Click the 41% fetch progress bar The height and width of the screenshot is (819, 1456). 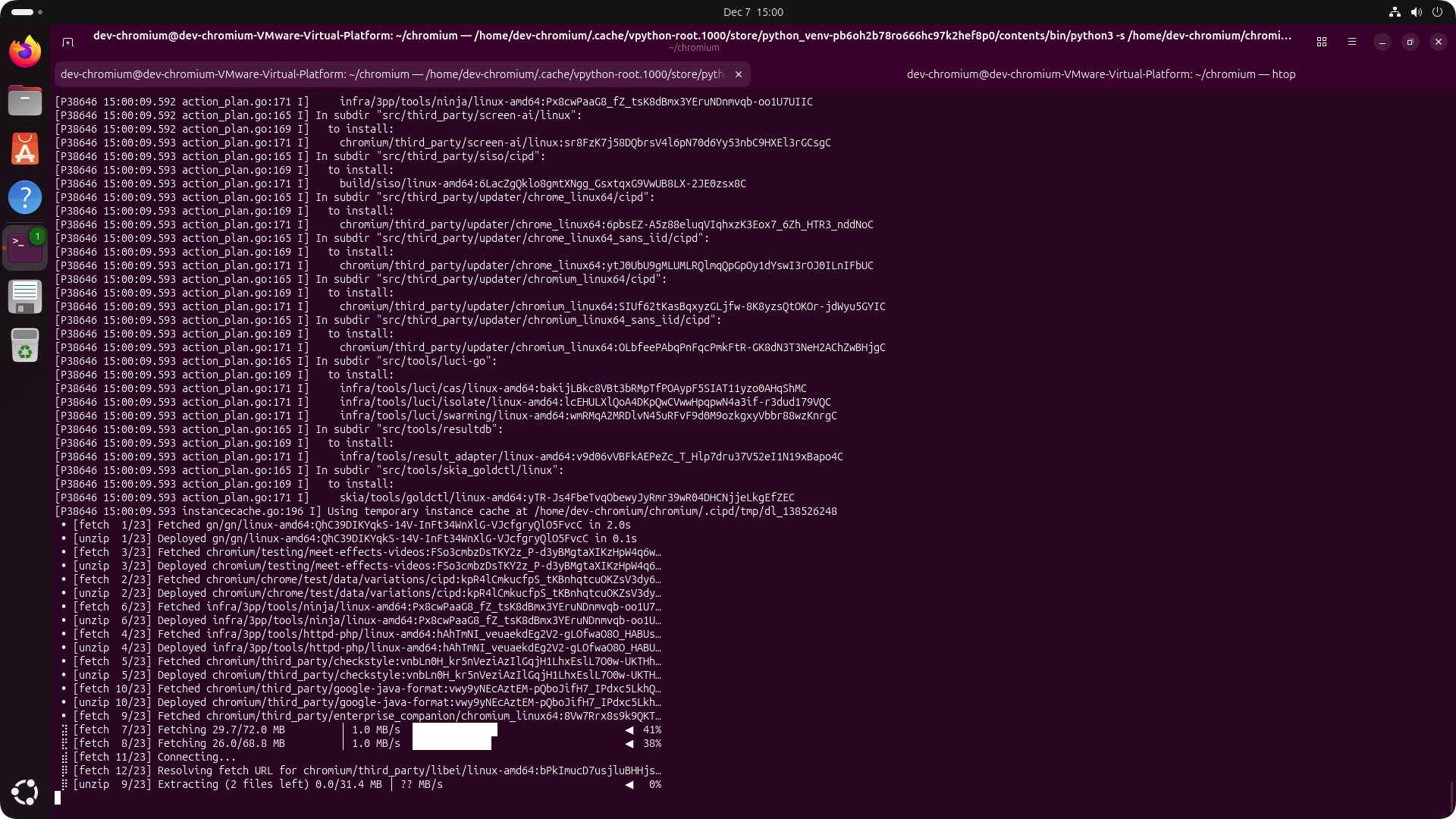click(x=455, y=730)
